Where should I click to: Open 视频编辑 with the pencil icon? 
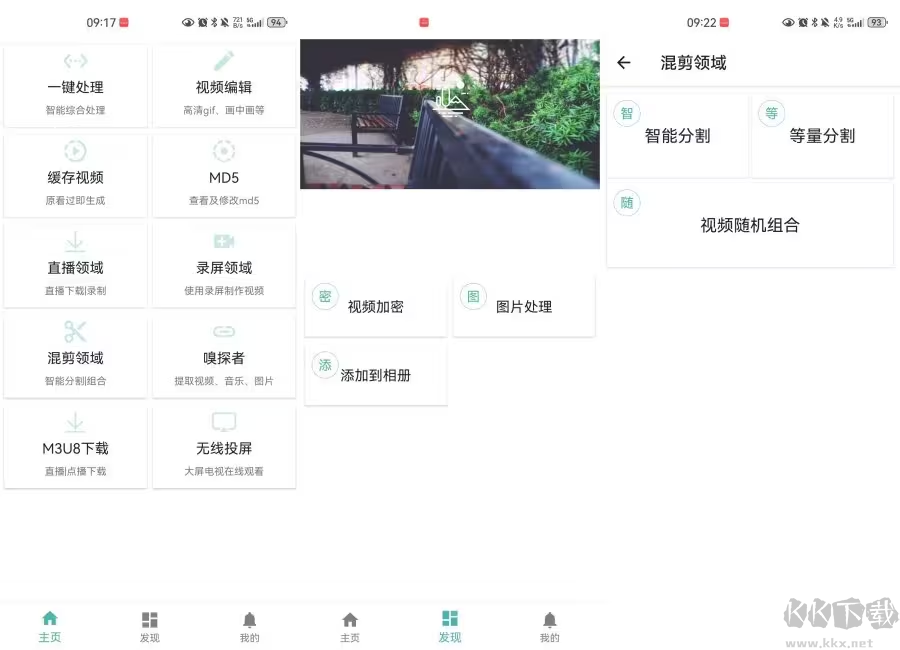224,61
